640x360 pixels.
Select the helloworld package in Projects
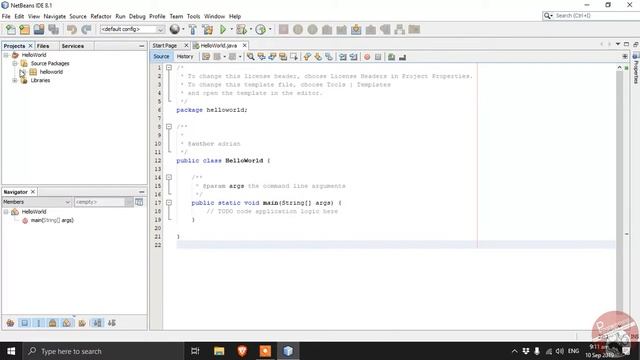coord(51,72)
